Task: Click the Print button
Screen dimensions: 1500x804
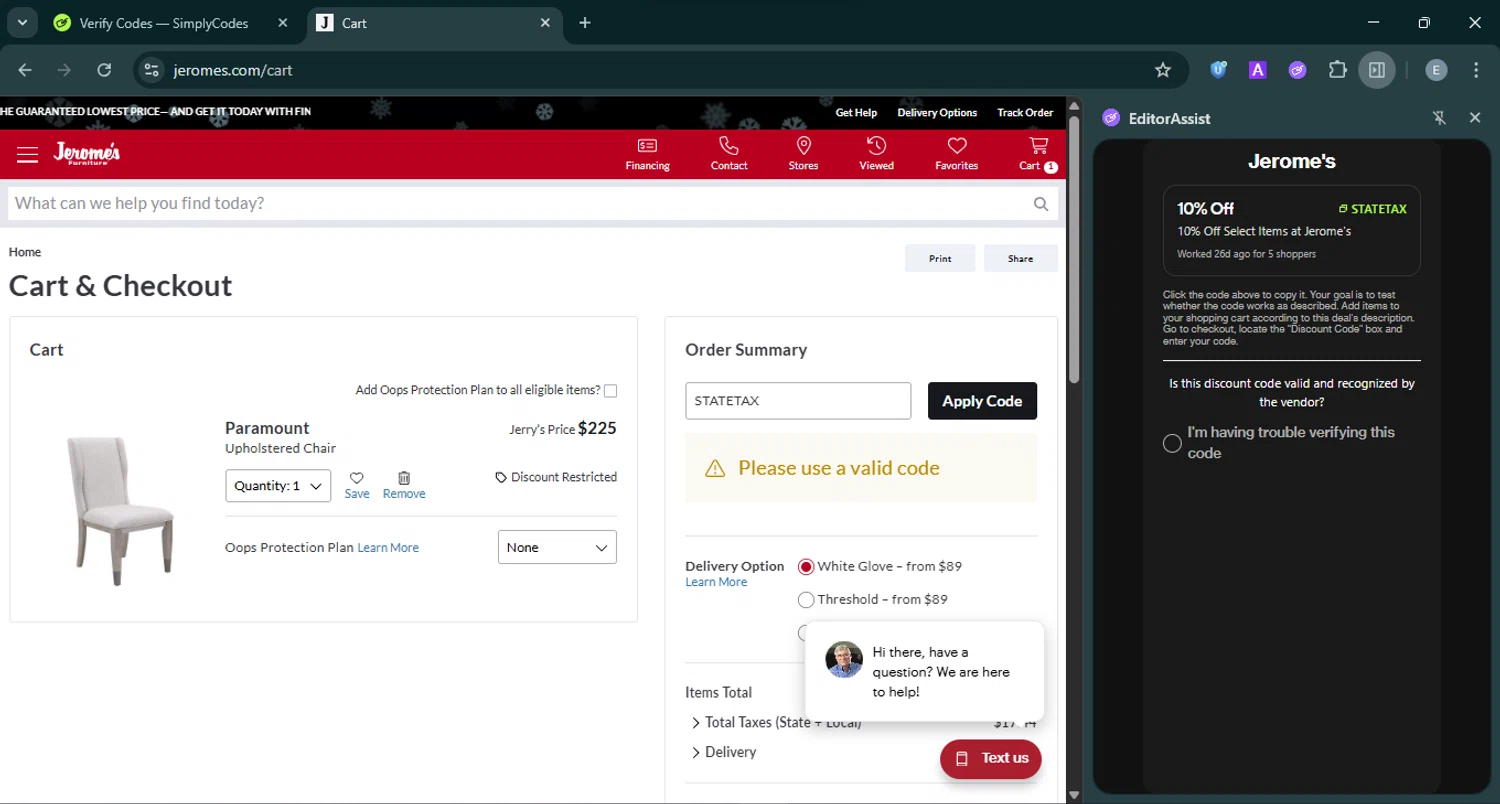Action: point(940,258)
